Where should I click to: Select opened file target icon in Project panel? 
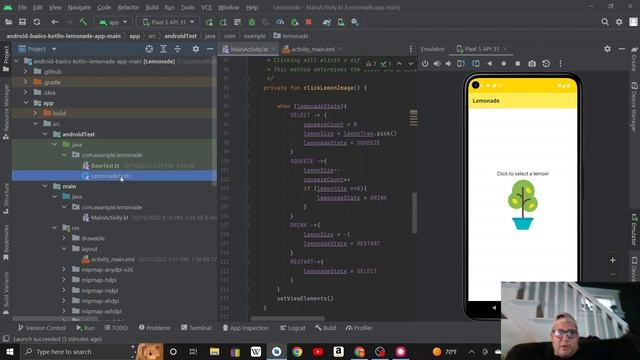149,49
